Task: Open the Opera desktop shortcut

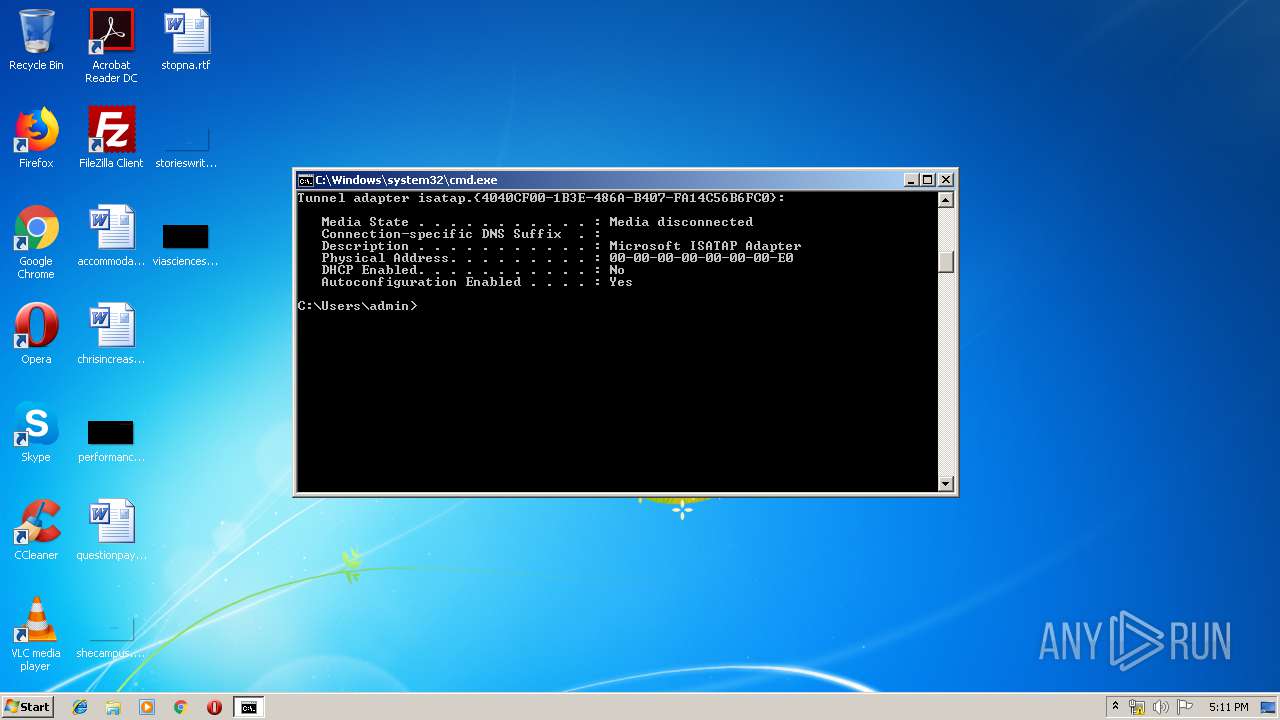Action: coord(36,334)
